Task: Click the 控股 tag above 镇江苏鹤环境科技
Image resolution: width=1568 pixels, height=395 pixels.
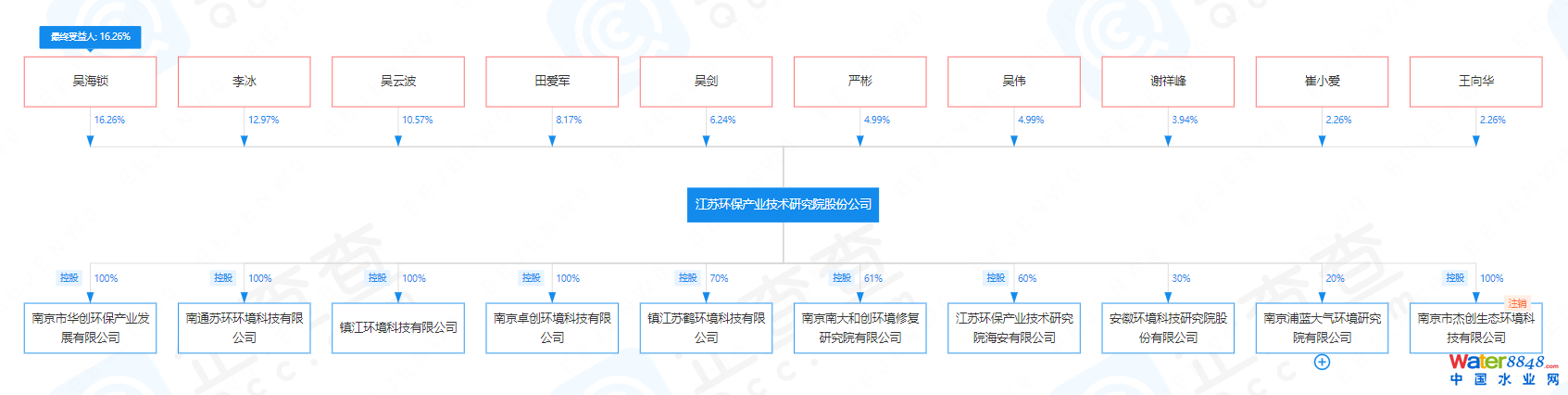Action: tap(687, 277)
